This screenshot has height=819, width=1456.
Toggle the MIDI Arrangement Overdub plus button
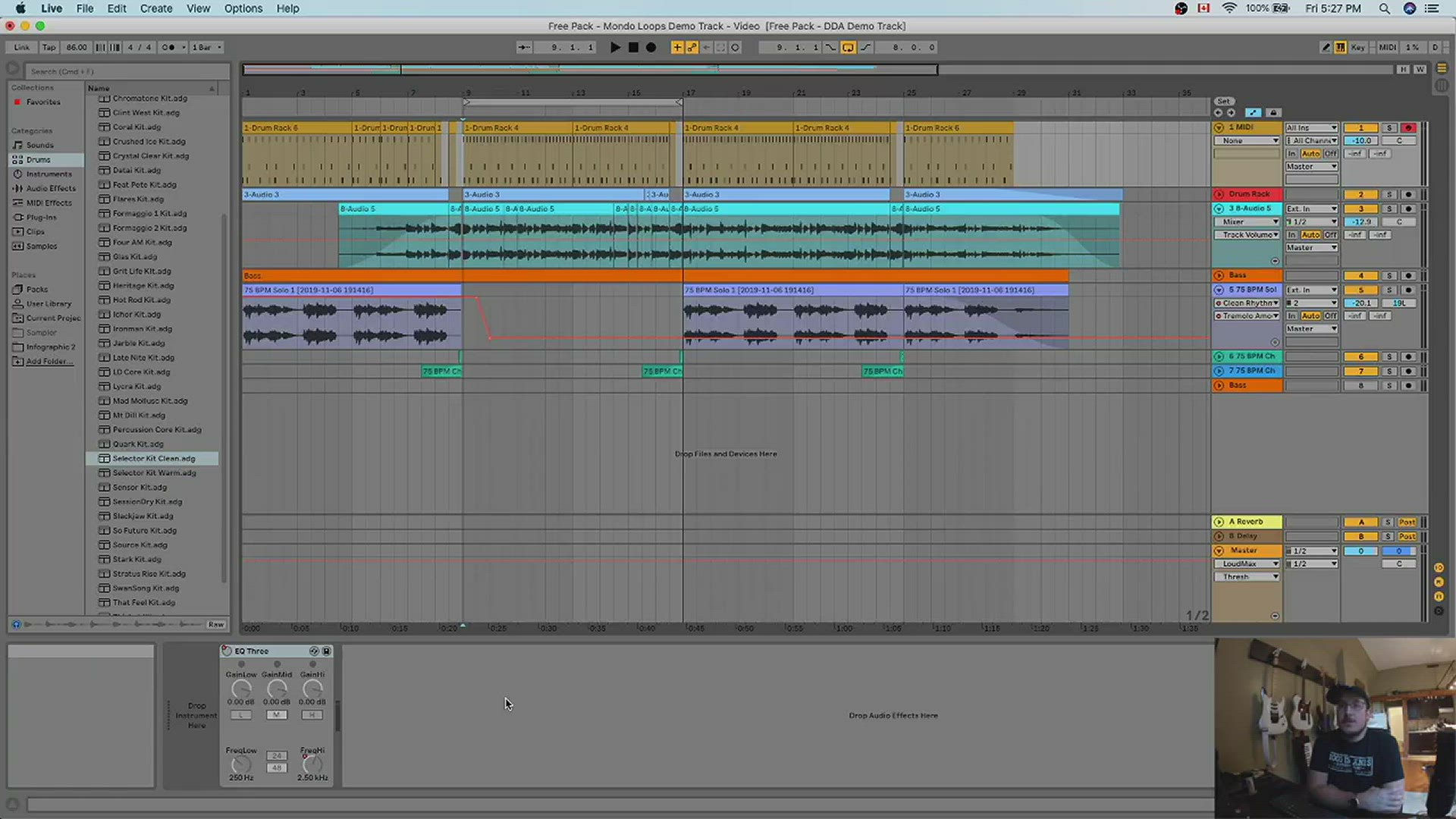[x=677, y=47]
